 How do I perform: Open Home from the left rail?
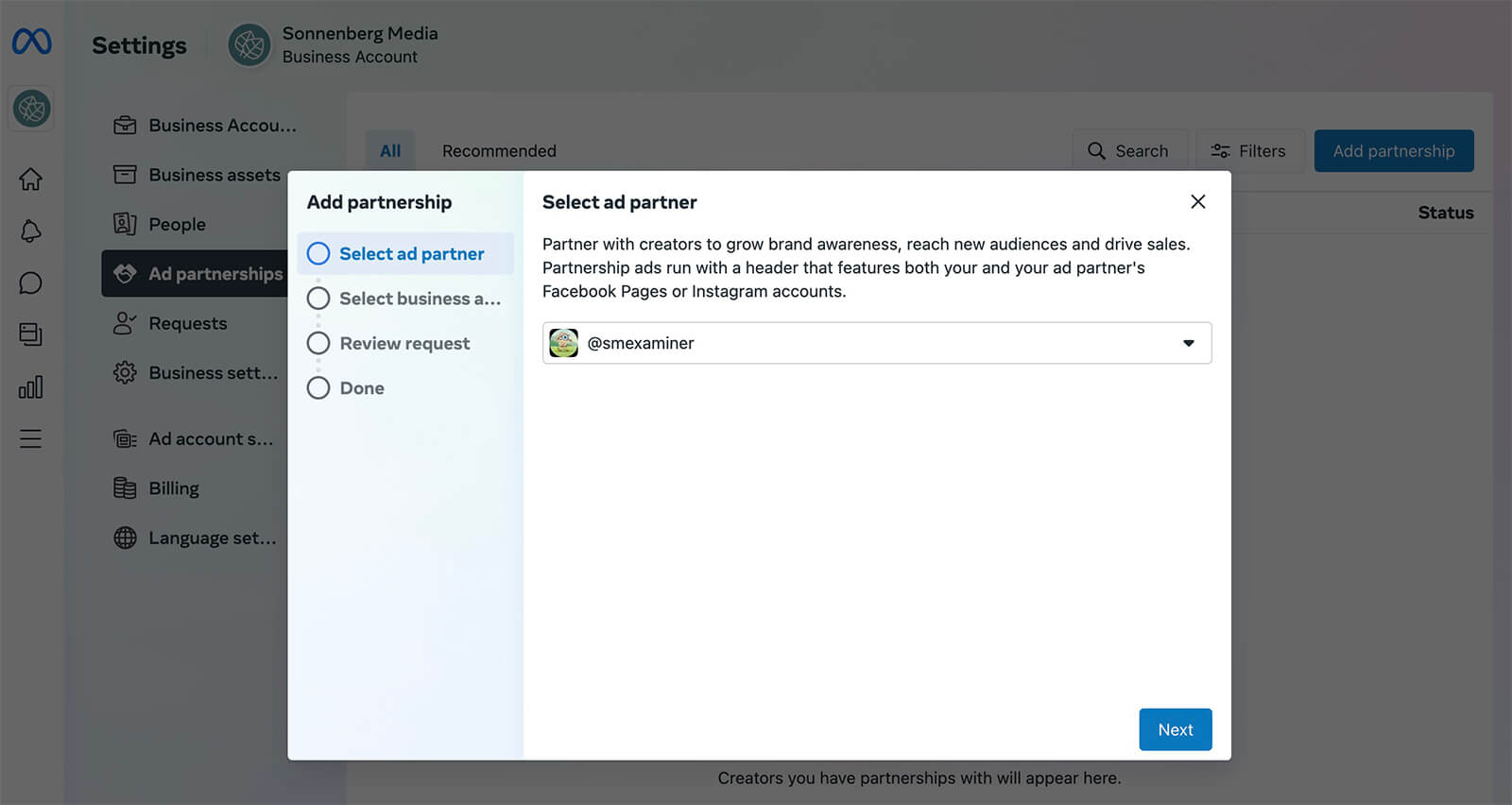click(31, 179)
